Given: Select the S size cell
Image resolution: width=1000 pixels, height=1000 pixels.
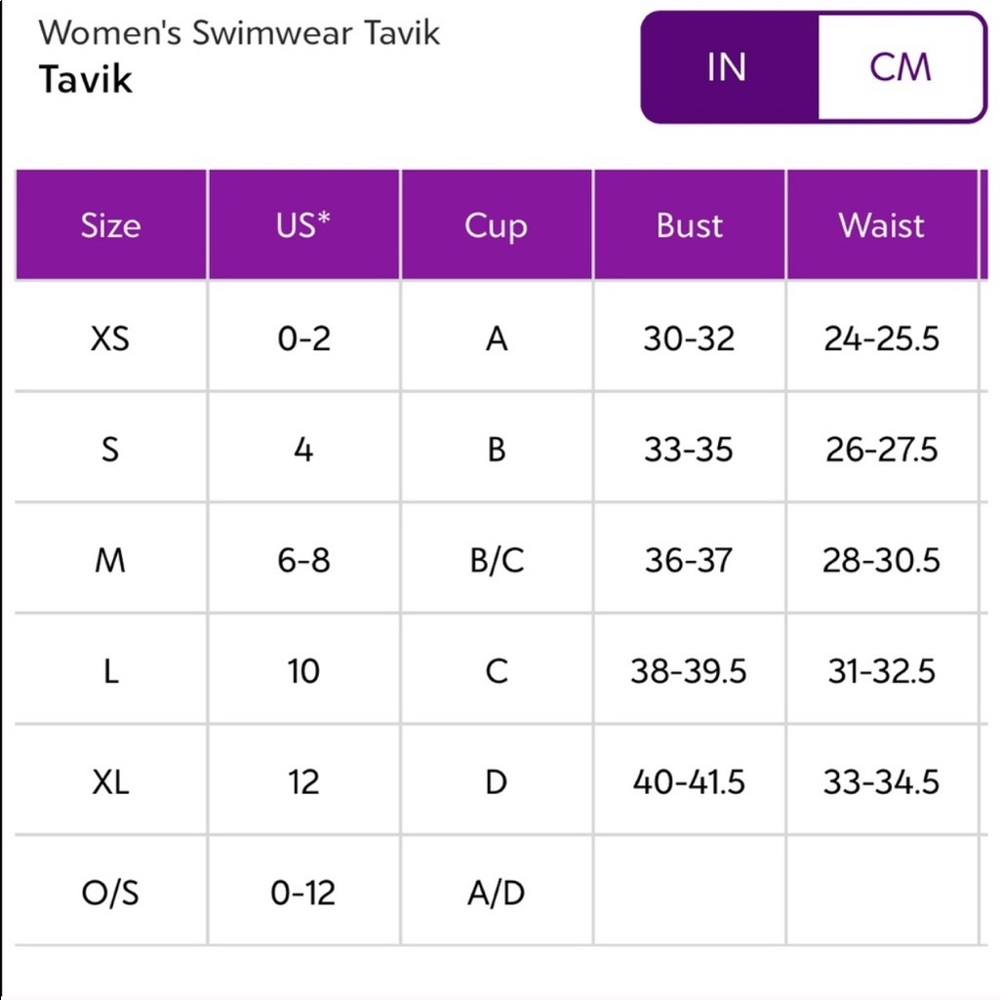Looking at the screenshot, I should click(110, 449).
